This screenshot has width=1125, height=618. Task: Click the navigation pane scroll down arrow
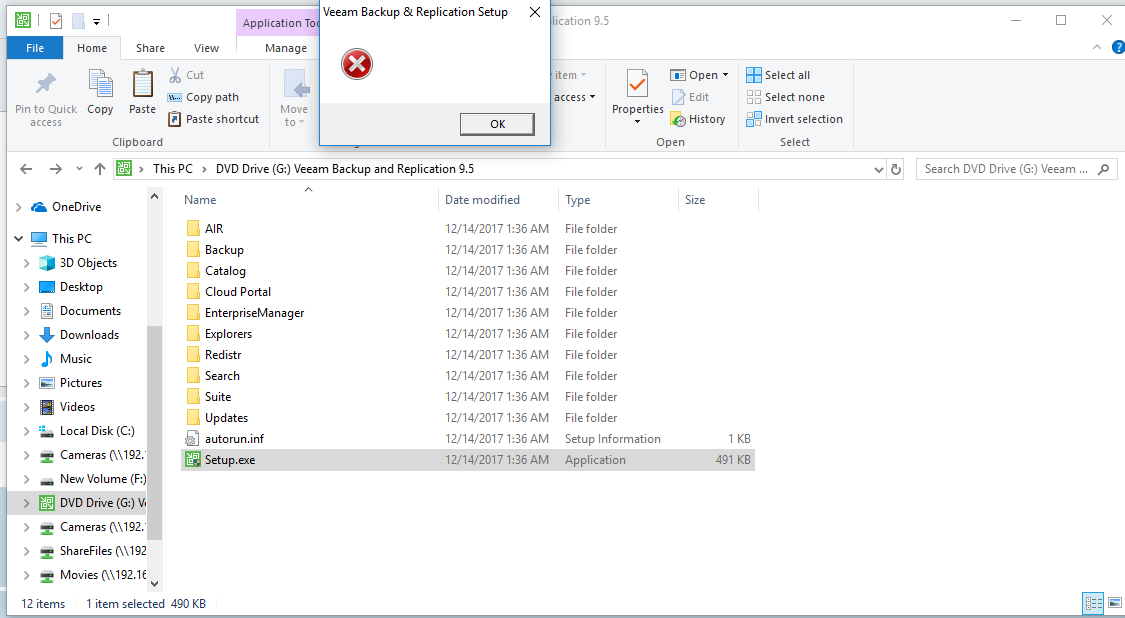pos(154,583)
